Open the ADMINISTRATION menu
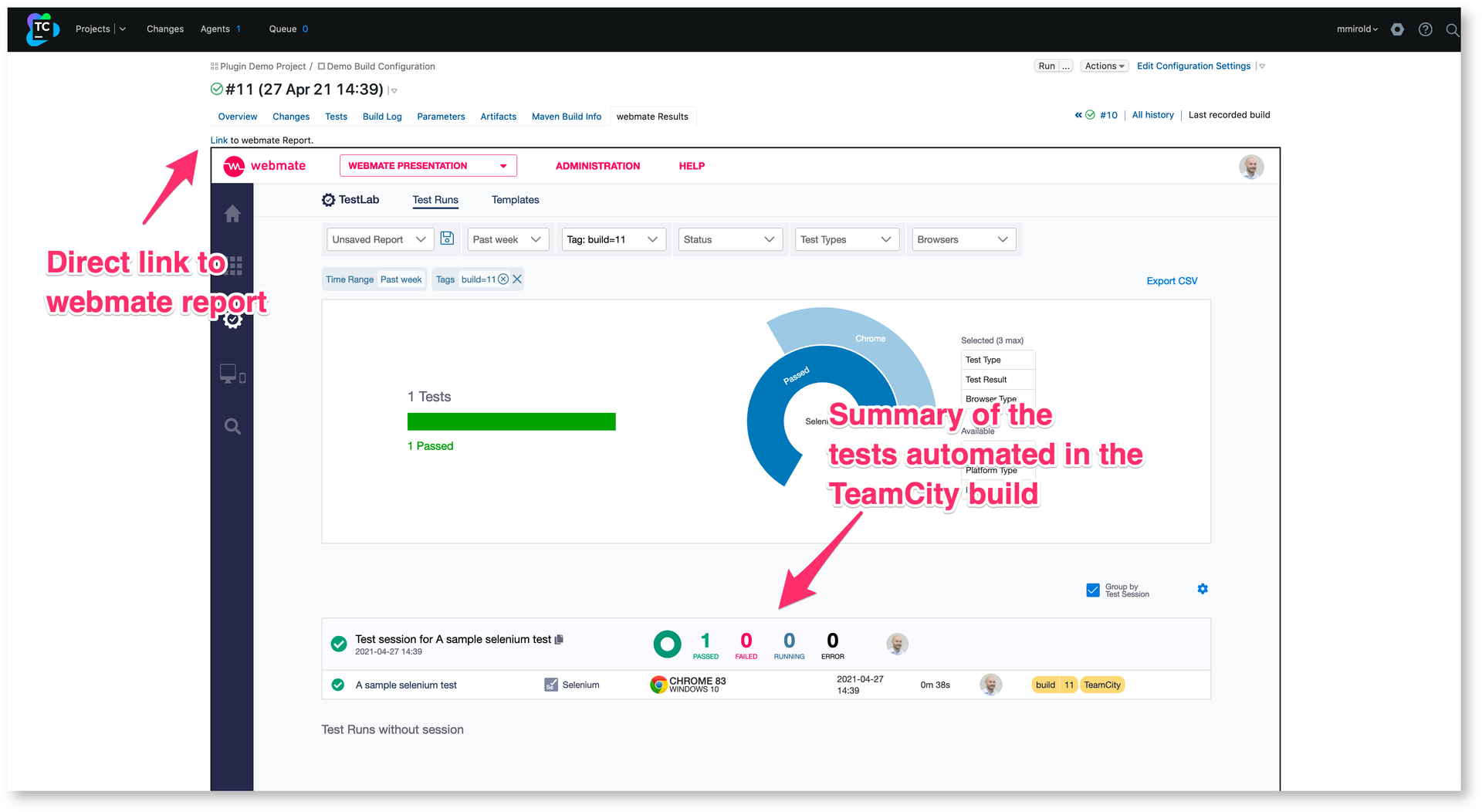The image size is (1482, 812). [597, 166]
